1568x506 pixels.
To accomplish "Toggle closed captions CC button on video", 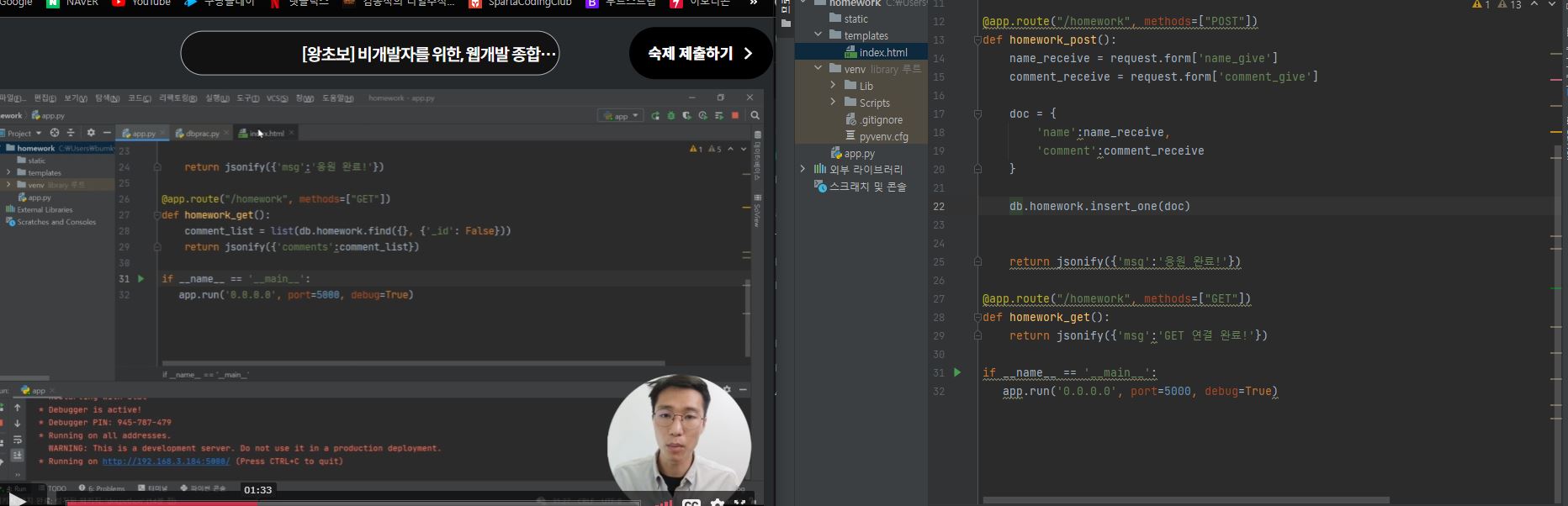I will click(691, 503).
